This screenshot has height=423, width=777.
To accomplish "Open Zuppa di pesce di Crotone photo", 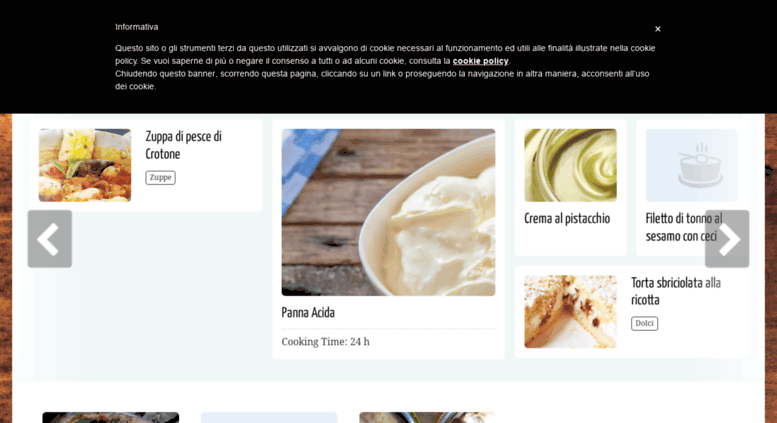I will click(x=85, y=165).
